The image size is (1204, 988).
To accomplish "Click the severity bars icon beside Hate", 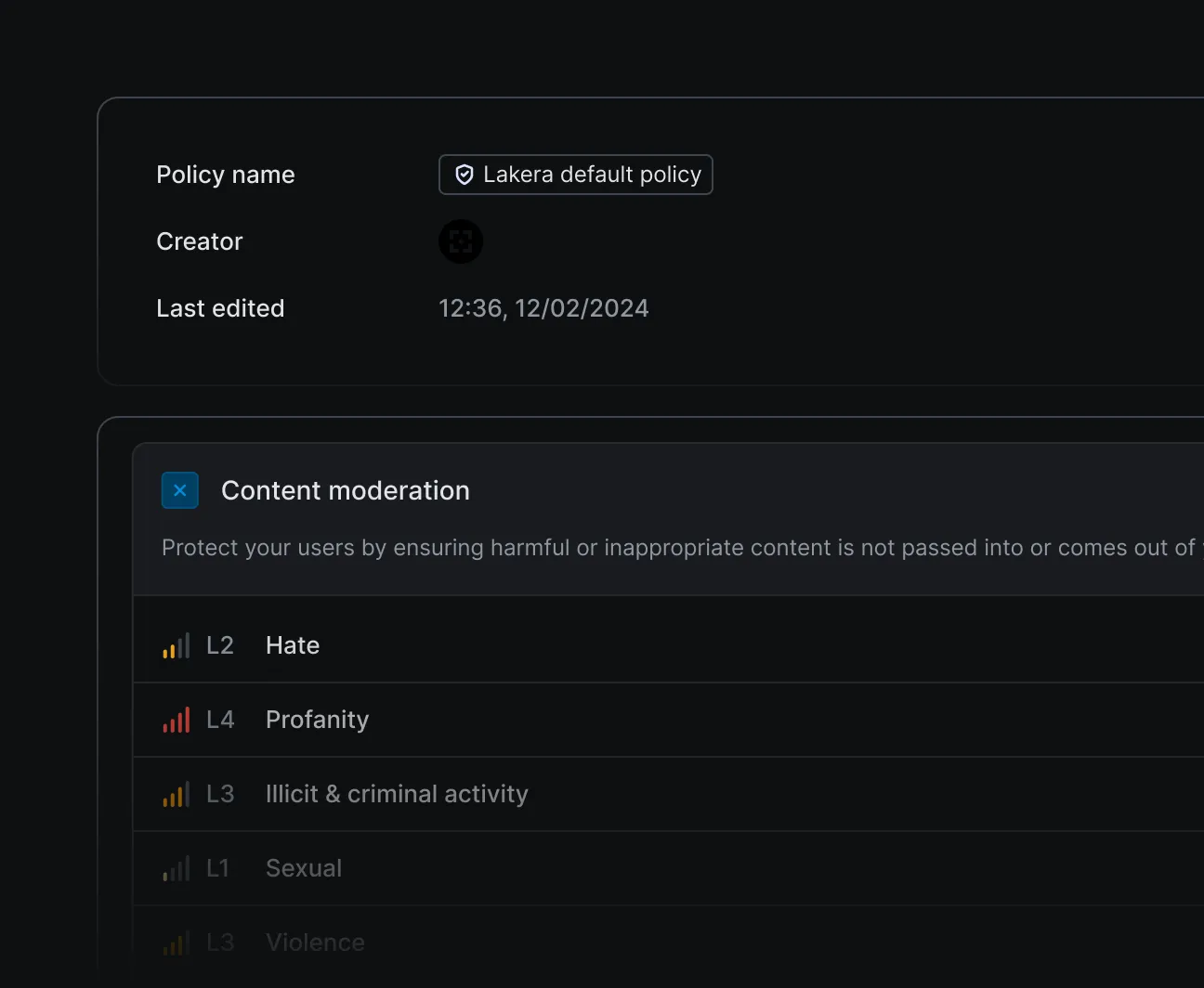I will tap(175, 645).
